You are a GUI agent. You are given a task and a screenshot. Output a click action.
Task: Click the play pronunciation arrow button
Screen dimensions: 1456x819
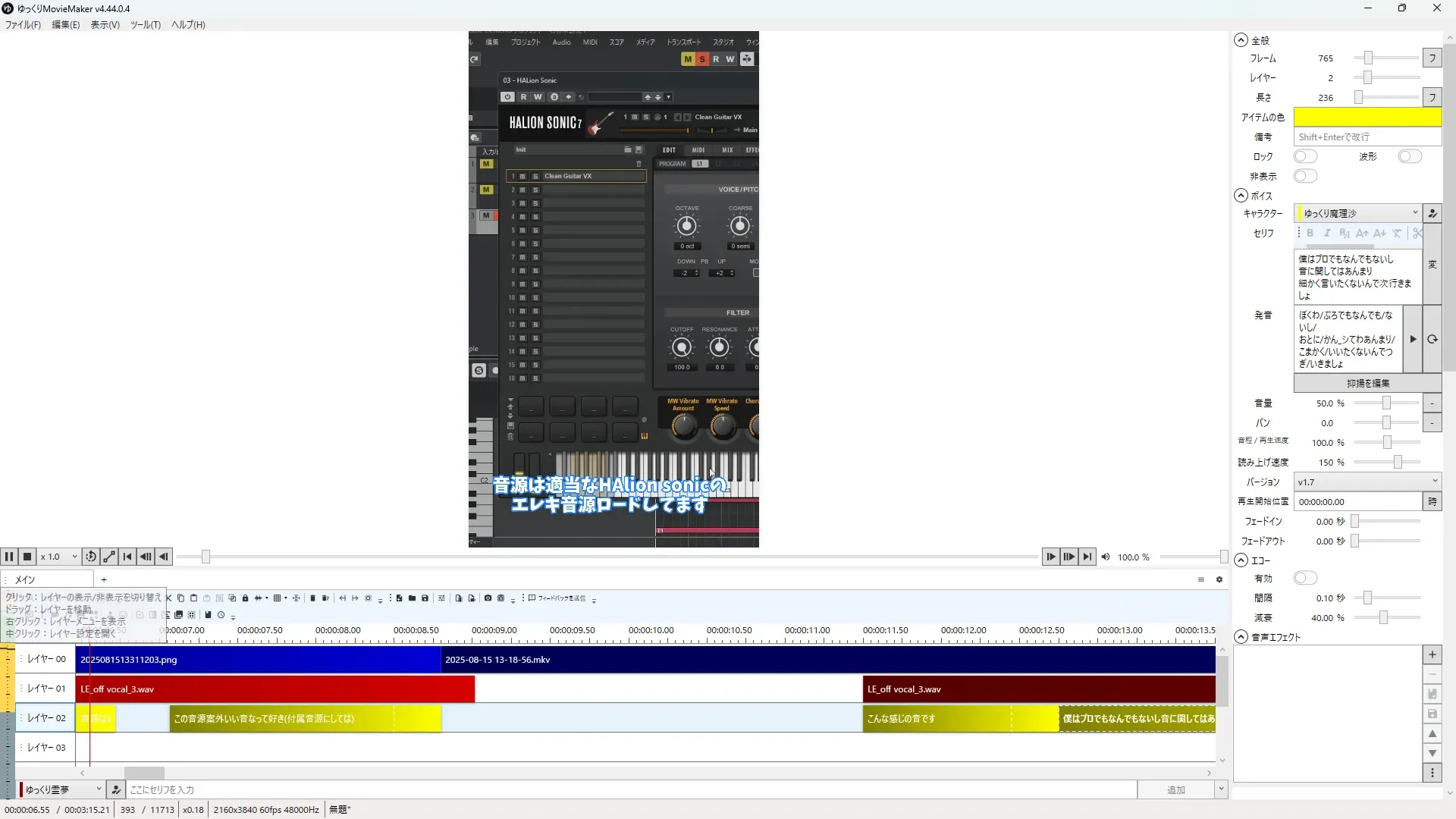1413,339
